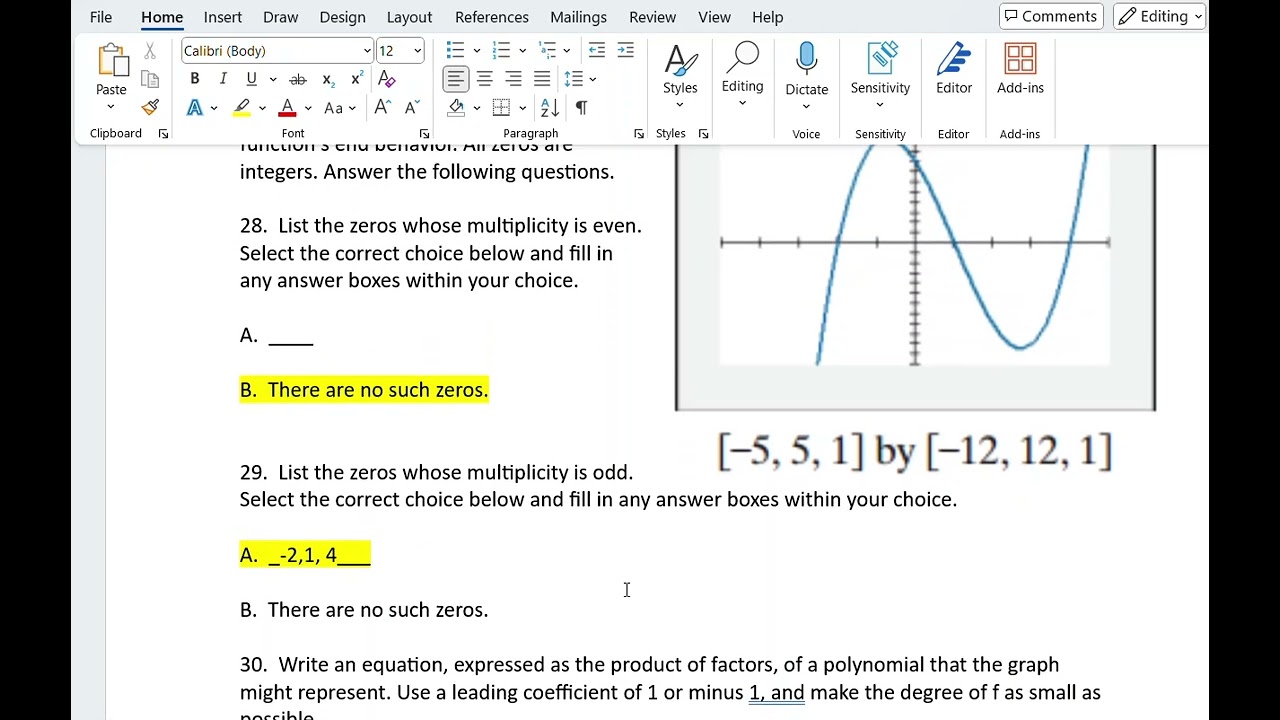Apply yellow text highlight color

(242, 107)
